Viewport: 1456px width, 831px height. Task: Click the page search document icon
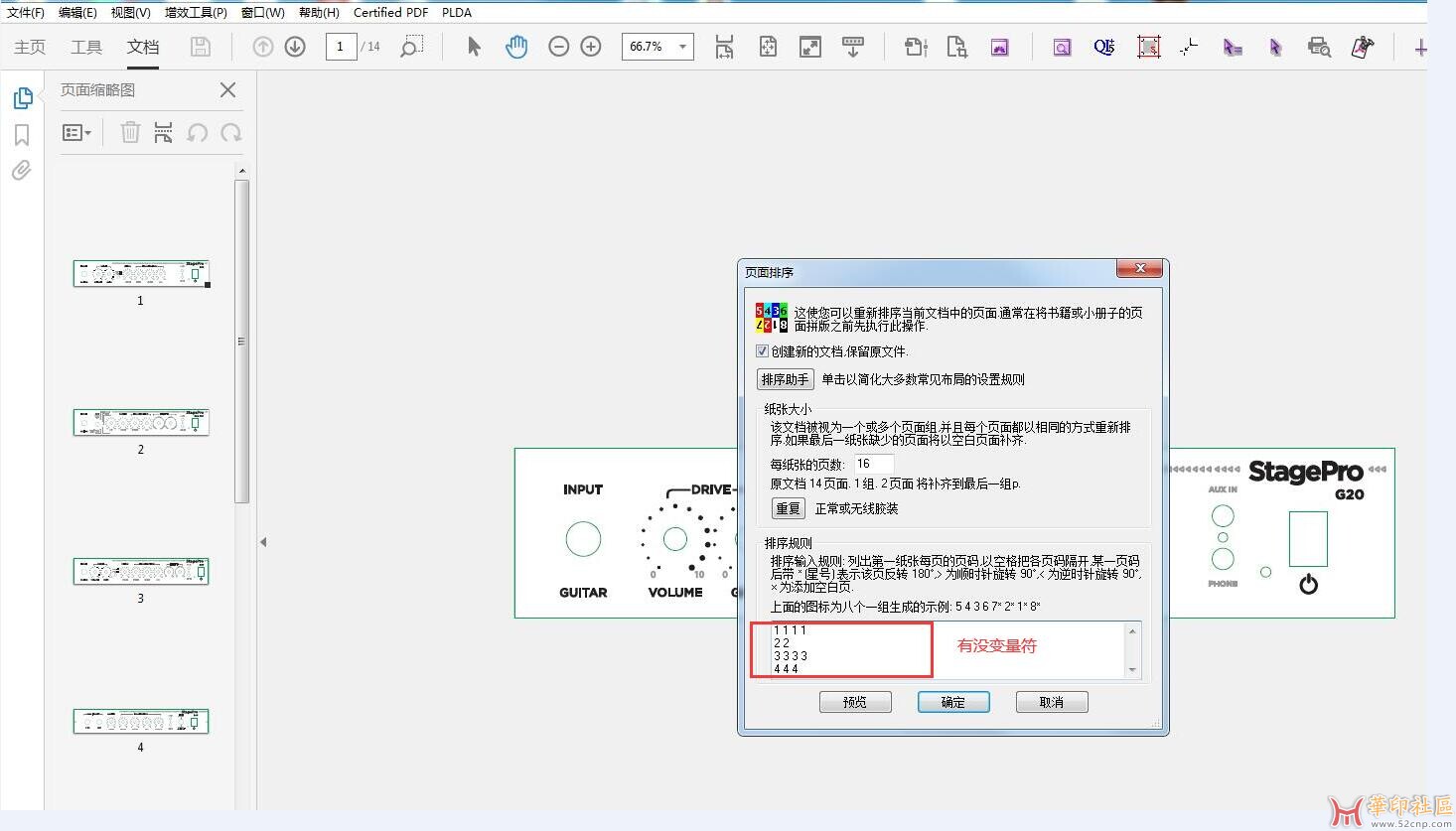pos(957,47)
